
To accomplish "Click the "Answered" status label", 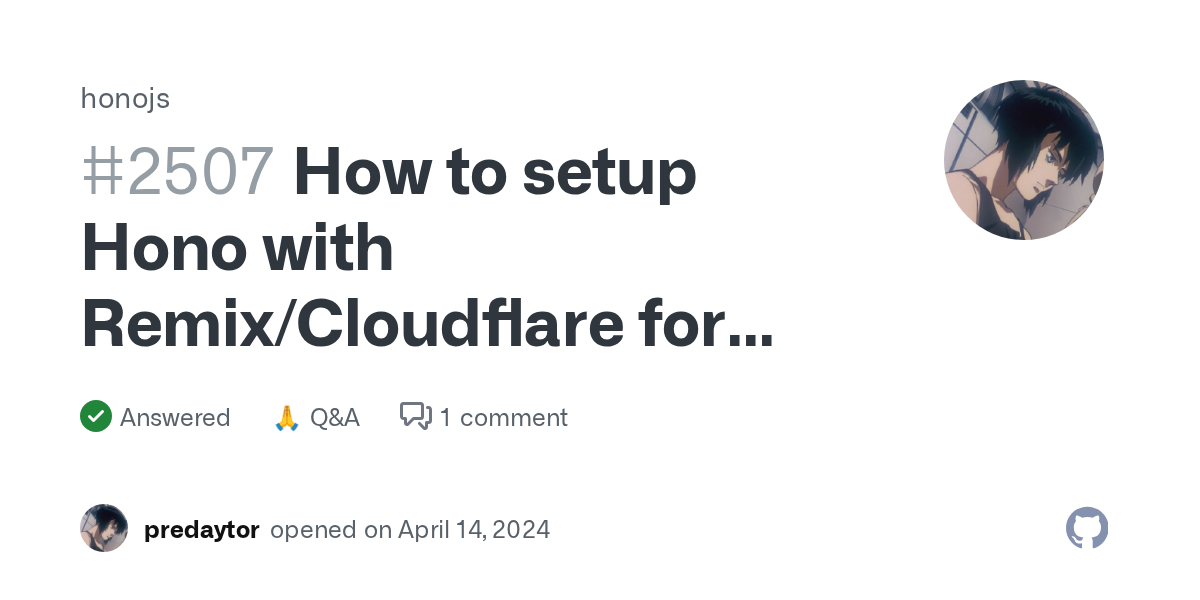I will [x=175, y=417].
